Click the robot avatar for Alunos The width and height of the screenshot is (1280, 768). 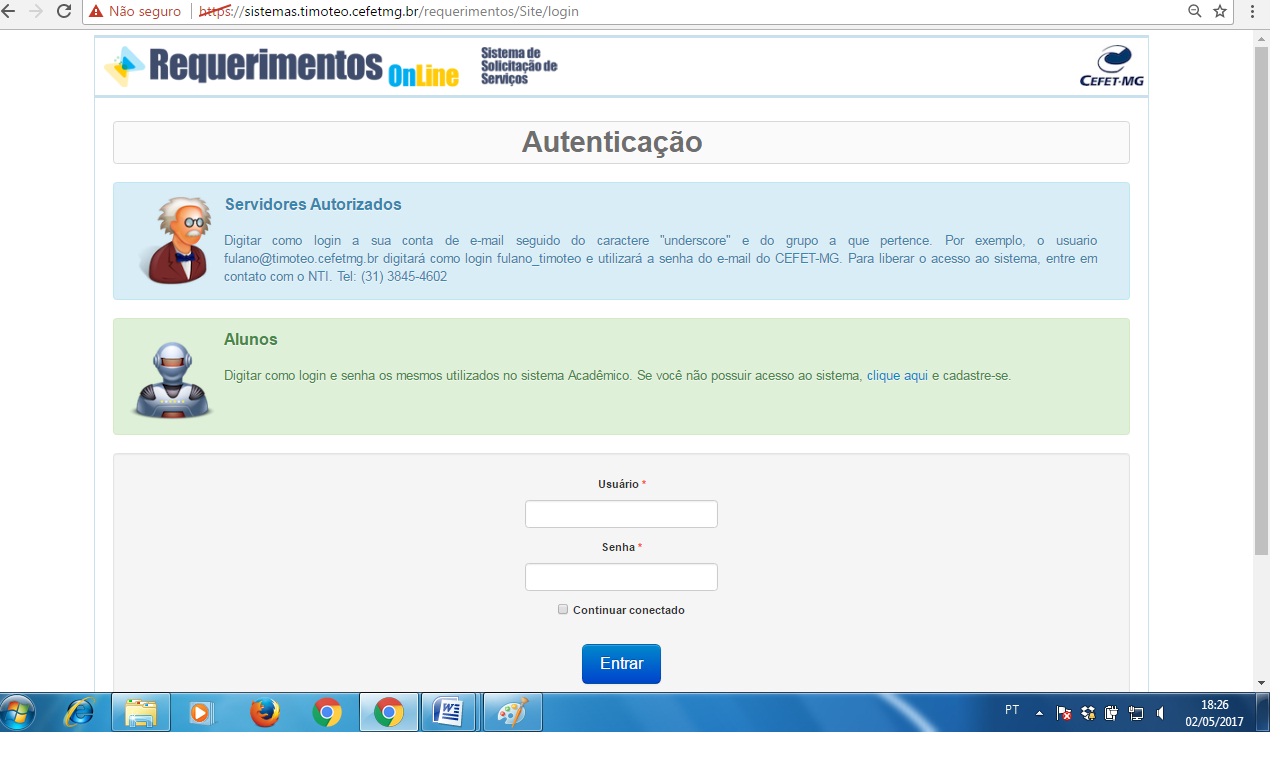coord(172,380)
